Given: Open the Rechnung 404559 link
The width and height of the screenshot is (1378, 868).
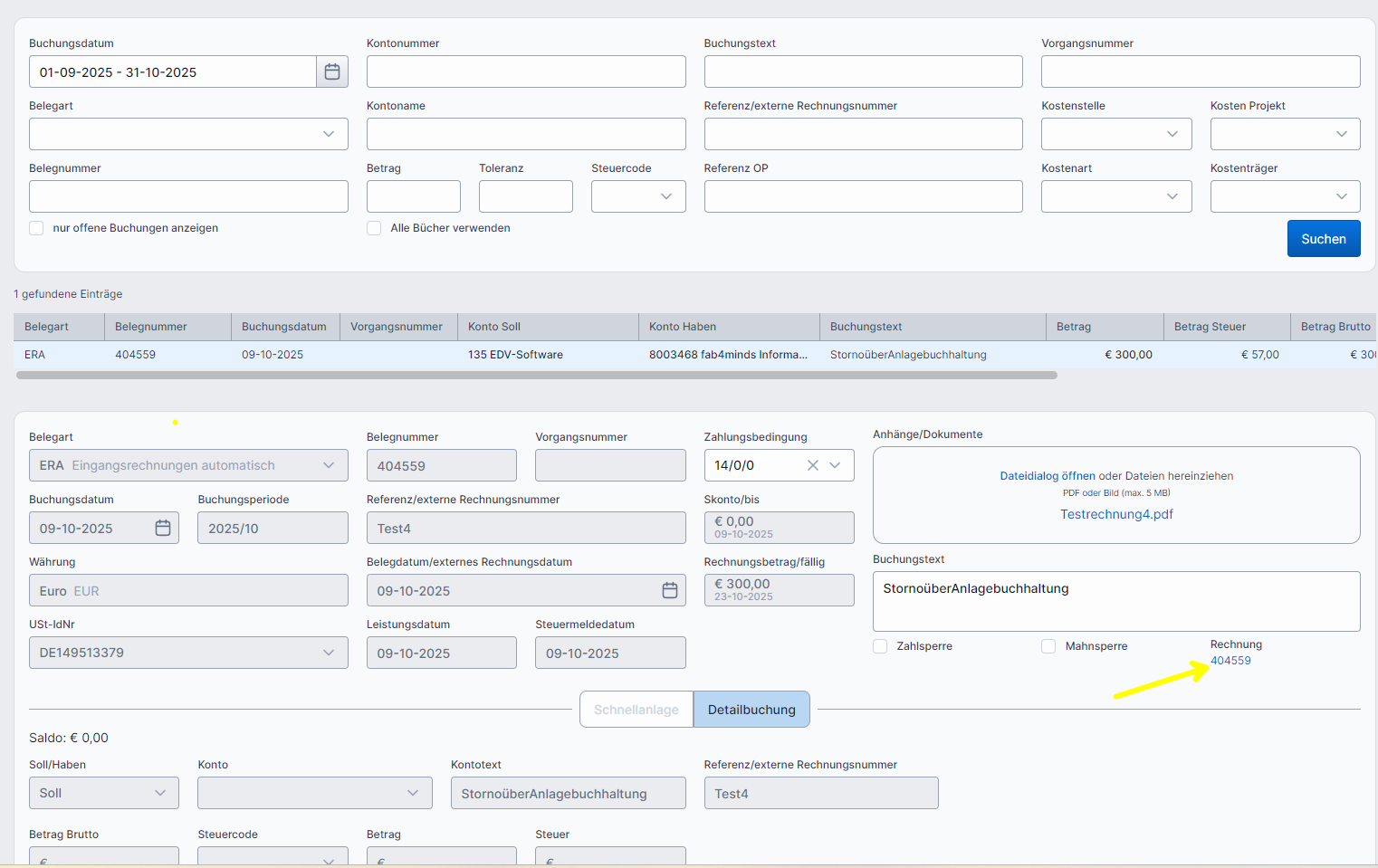Looking at the screenshot, I should (x=1230, y=661).
